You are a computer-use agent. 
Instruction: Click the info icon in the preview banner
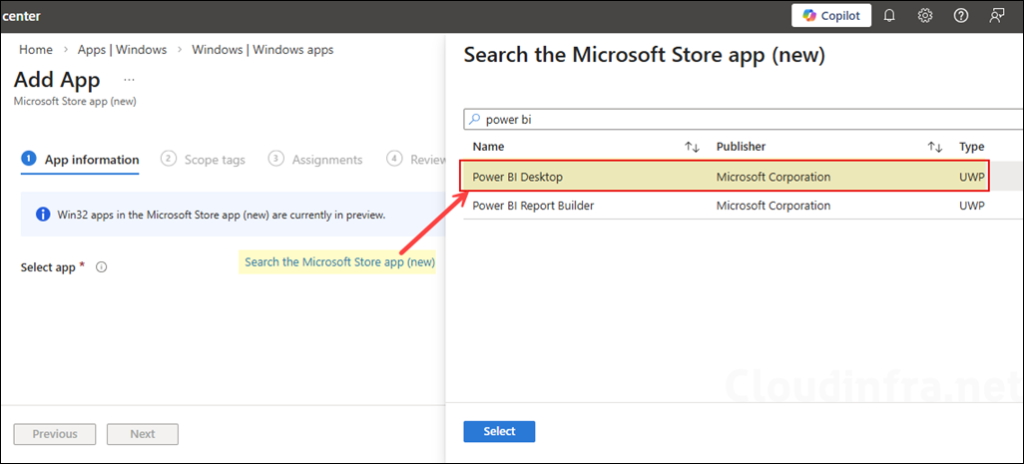[43, 214]
